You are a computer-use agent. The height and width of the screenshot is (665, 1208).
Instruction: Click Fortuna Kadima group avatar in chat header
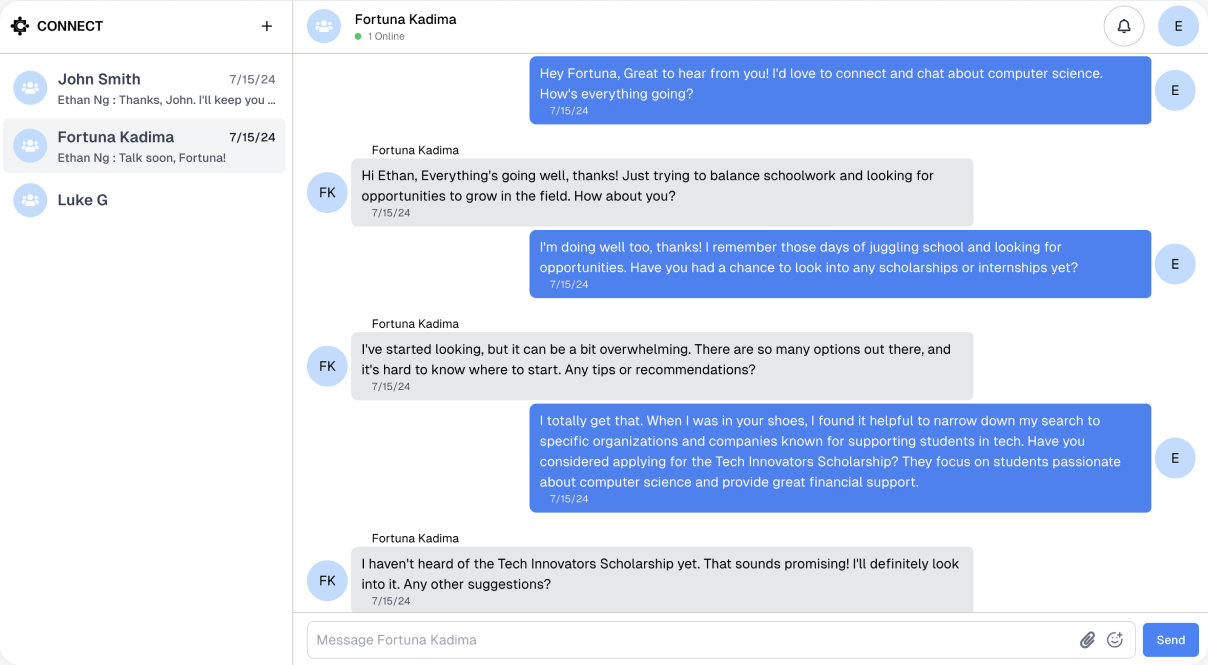click(323, 26)
